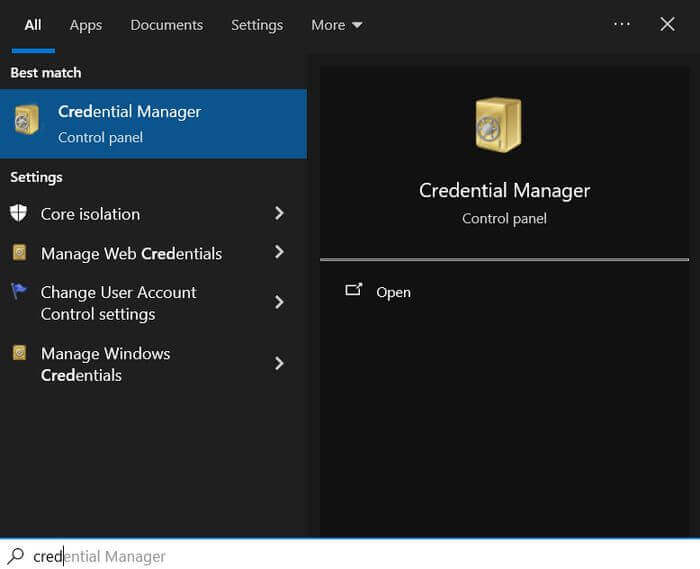The width and height of the screenshot is (700, 569).
Task: Click the Open link for Credential Manager
Action: point(393,292)
